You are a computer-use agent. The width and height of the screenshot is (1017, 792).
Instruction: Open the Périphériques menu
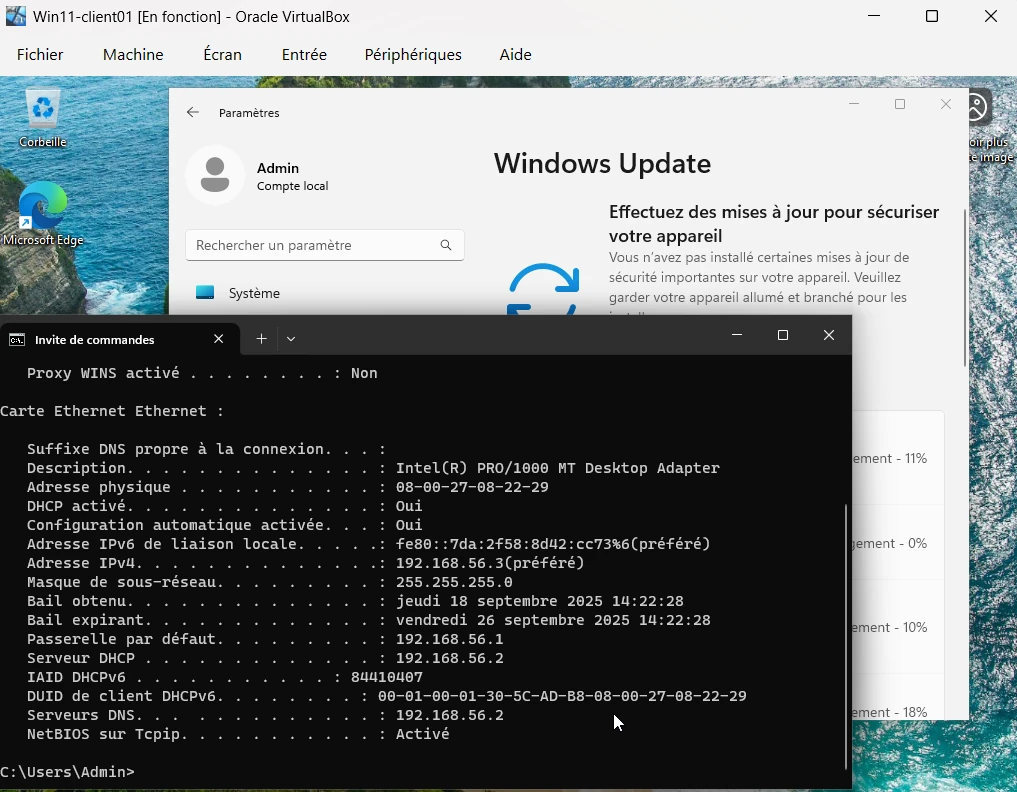coord(413,54)
